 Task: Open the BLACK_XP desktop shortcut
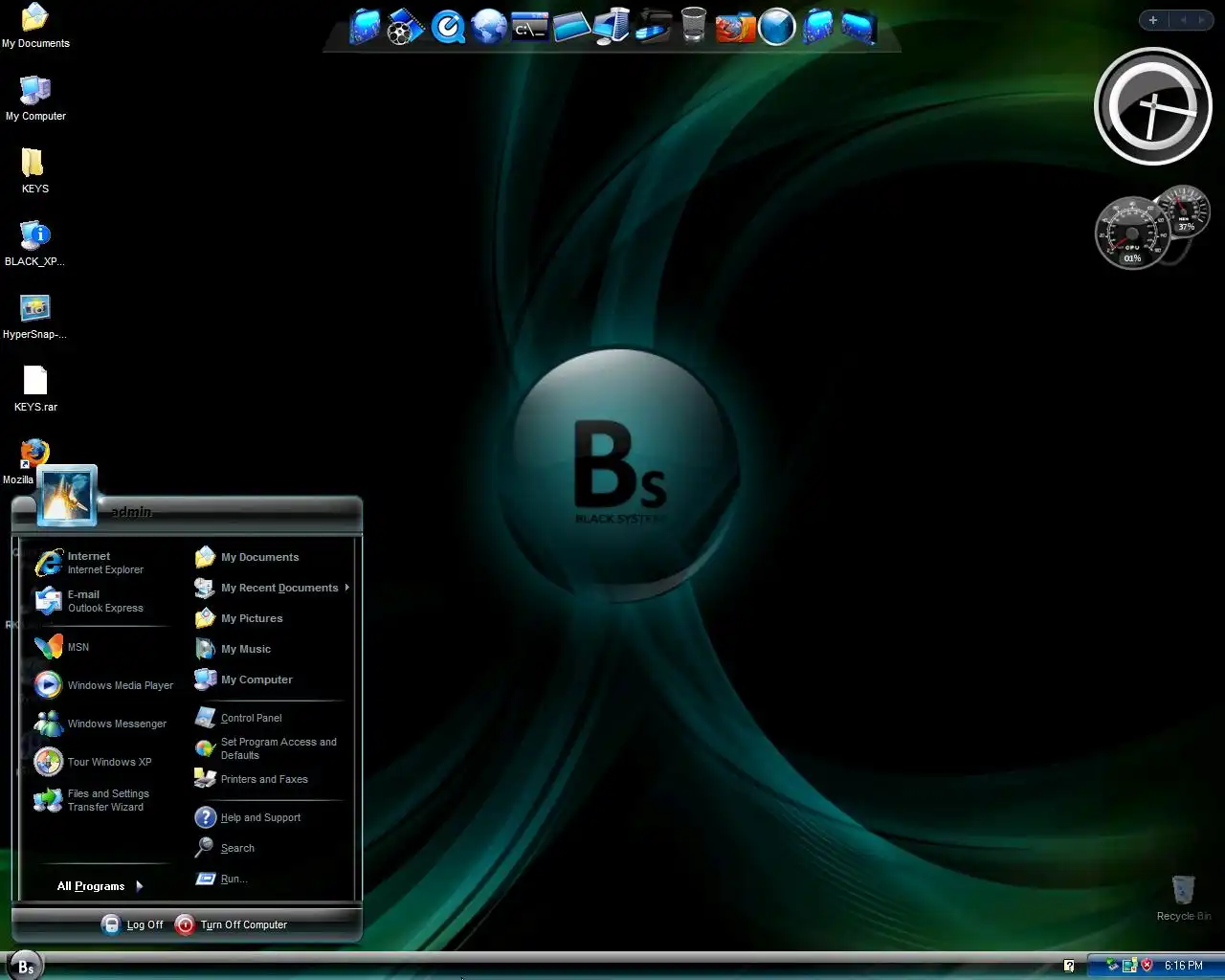point(35,243)
